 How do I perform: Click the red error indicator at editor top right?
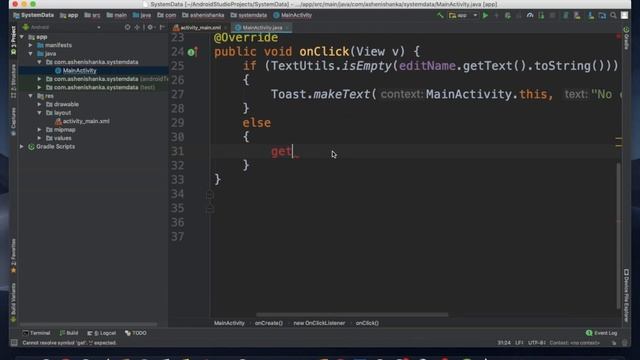point(618,37)
